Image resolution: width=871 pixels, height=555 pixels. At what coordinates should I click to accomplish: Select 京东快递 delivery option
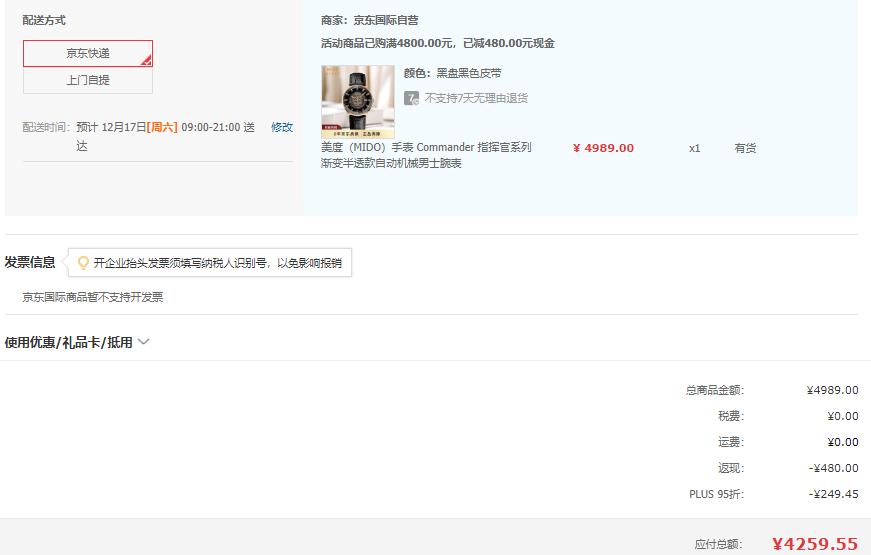(88, 53)
